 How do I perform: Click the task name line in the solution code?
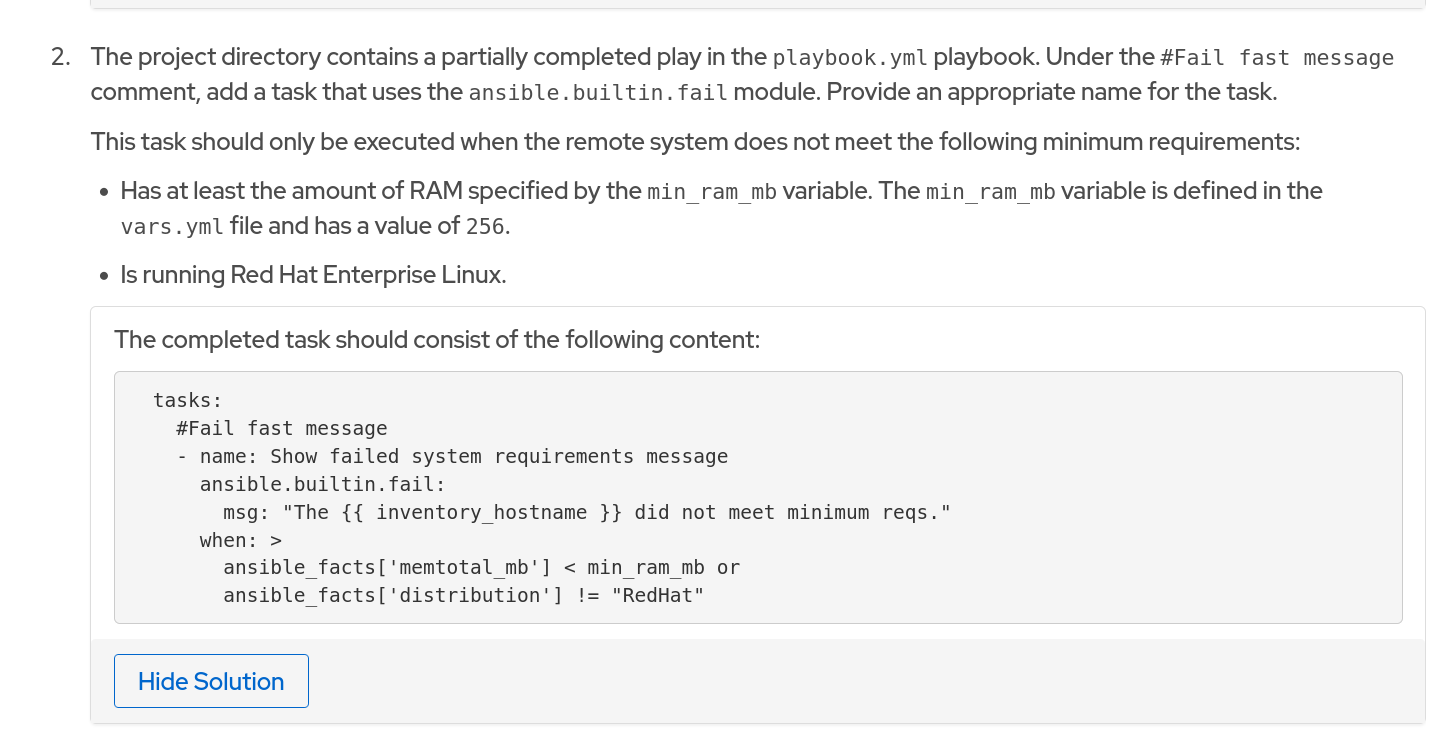tap(463, 457)
